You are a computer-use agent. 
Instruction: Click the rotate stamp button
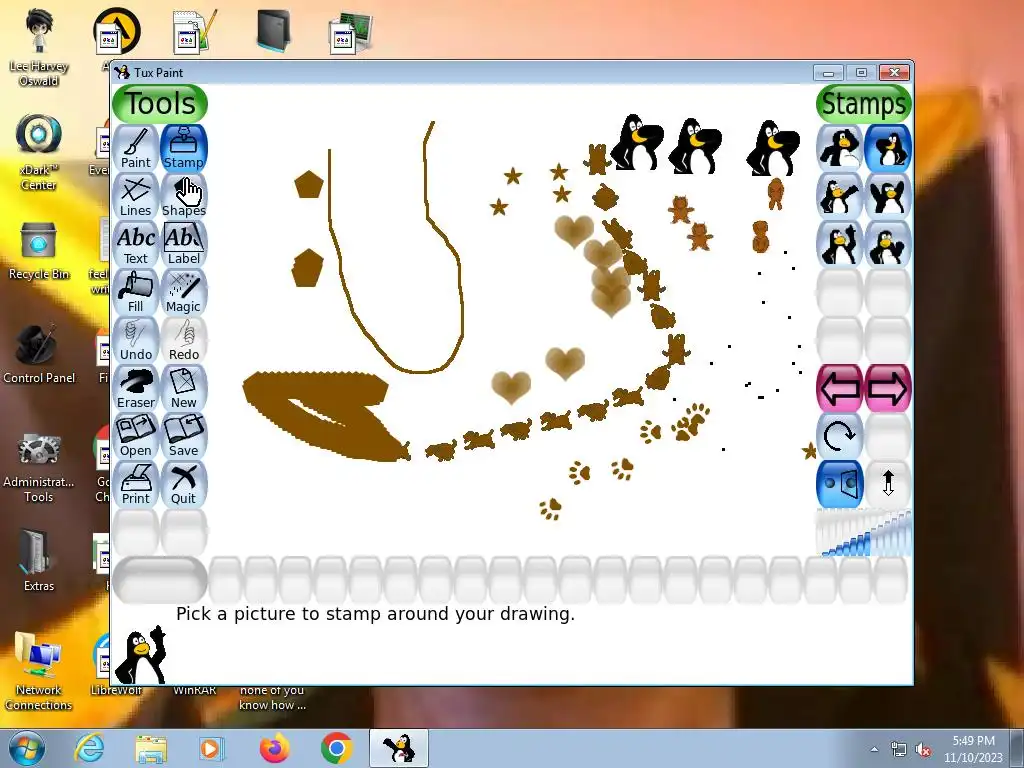coord(840,436)
